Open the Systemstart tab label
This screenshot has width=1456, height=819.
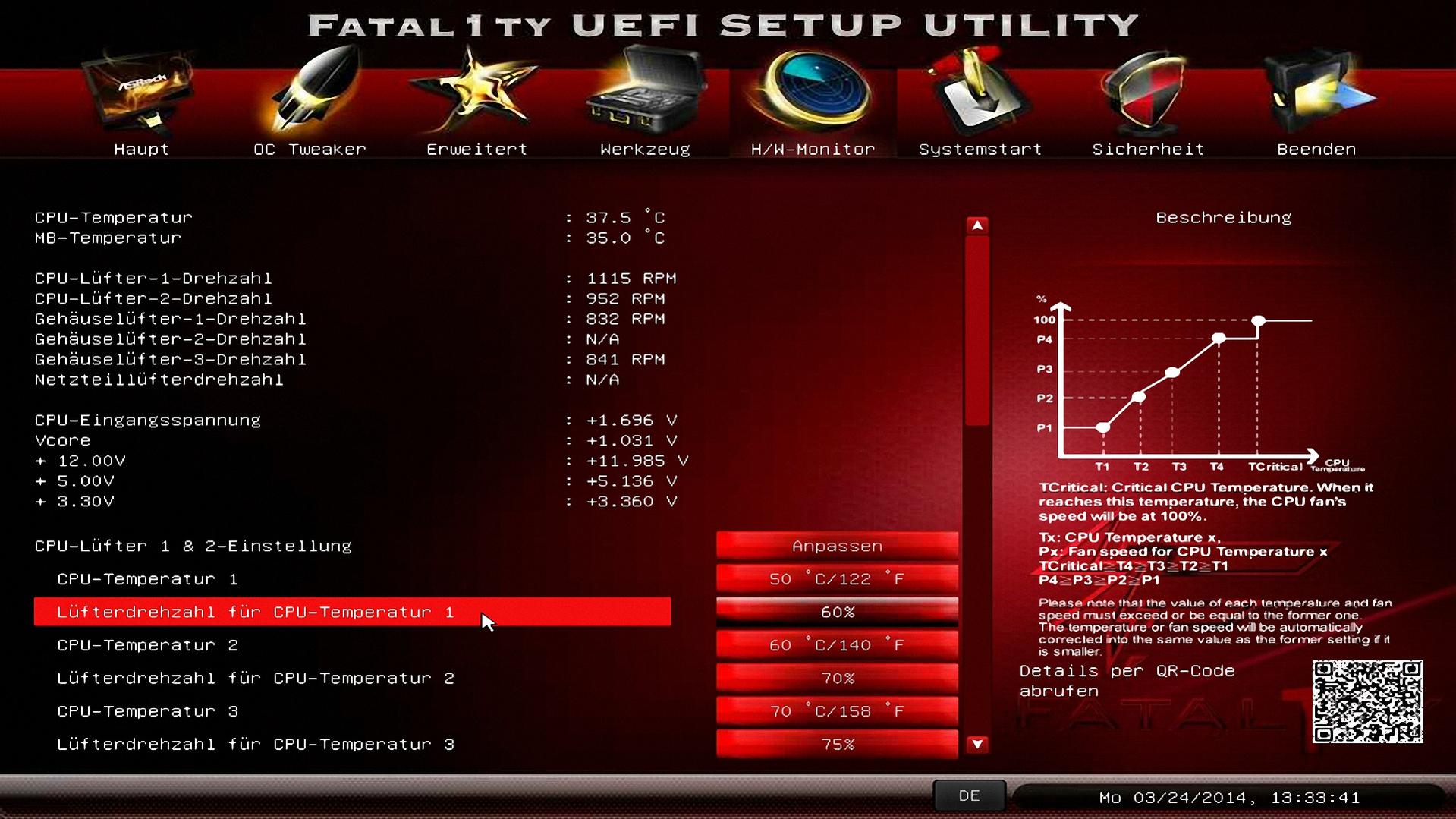(x=980, y=150)
